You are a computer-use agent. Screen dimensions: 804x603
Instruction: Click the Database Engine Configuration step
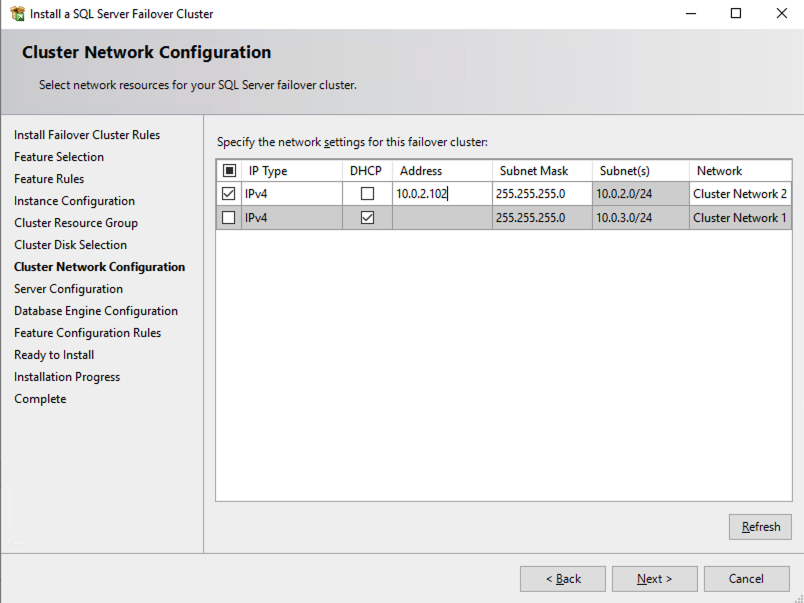(96, 311)
